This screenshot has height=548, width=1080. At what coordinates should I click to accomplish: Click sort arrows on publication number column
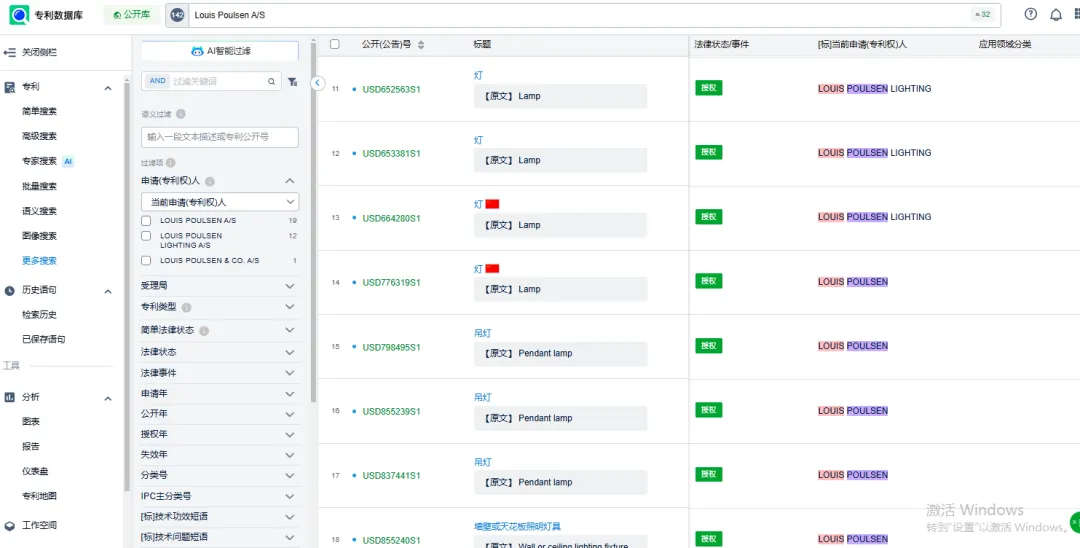[x=421, y=45]
